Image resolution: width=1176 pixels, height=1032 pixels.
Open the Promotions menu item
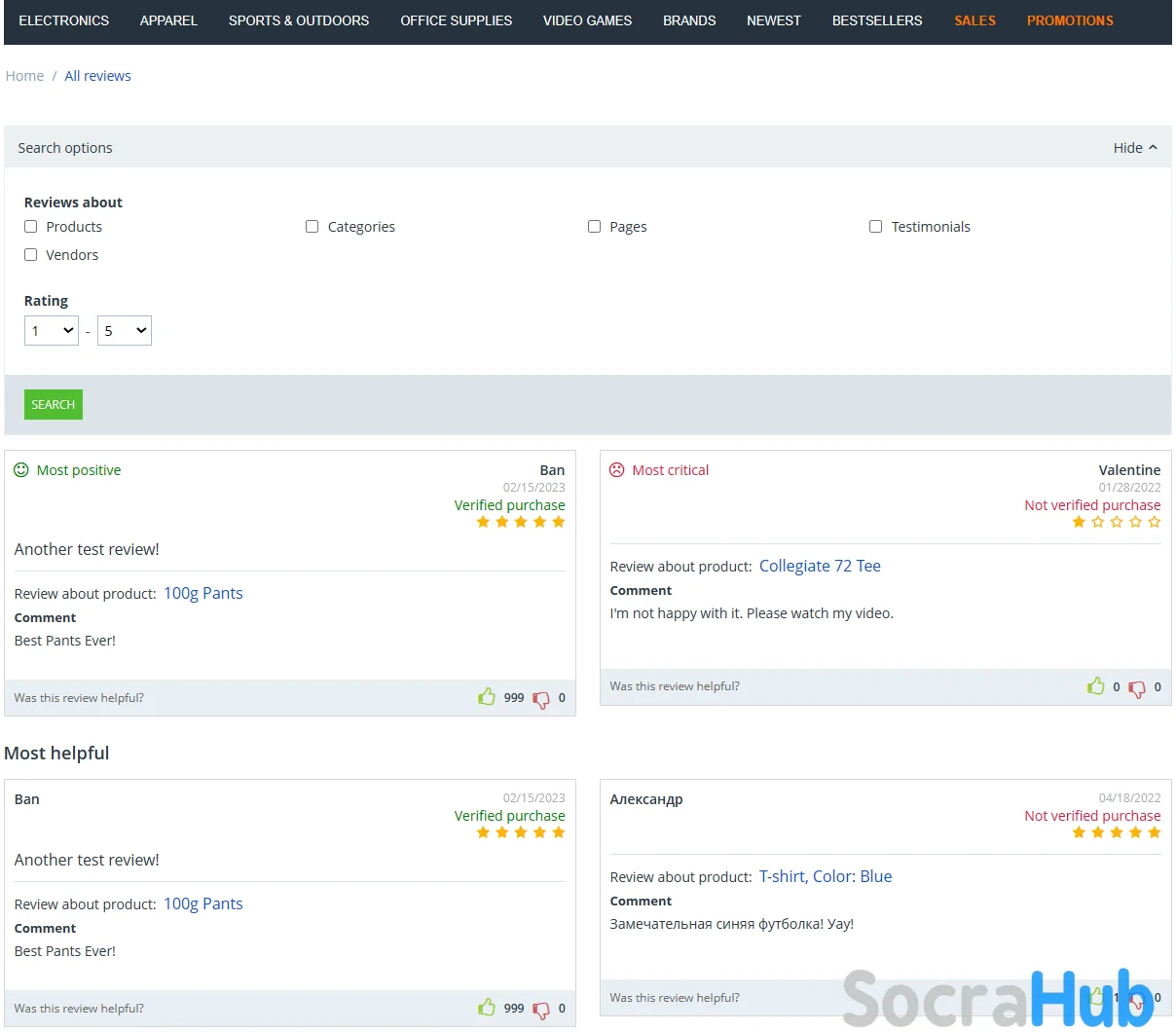(1070, 20)
